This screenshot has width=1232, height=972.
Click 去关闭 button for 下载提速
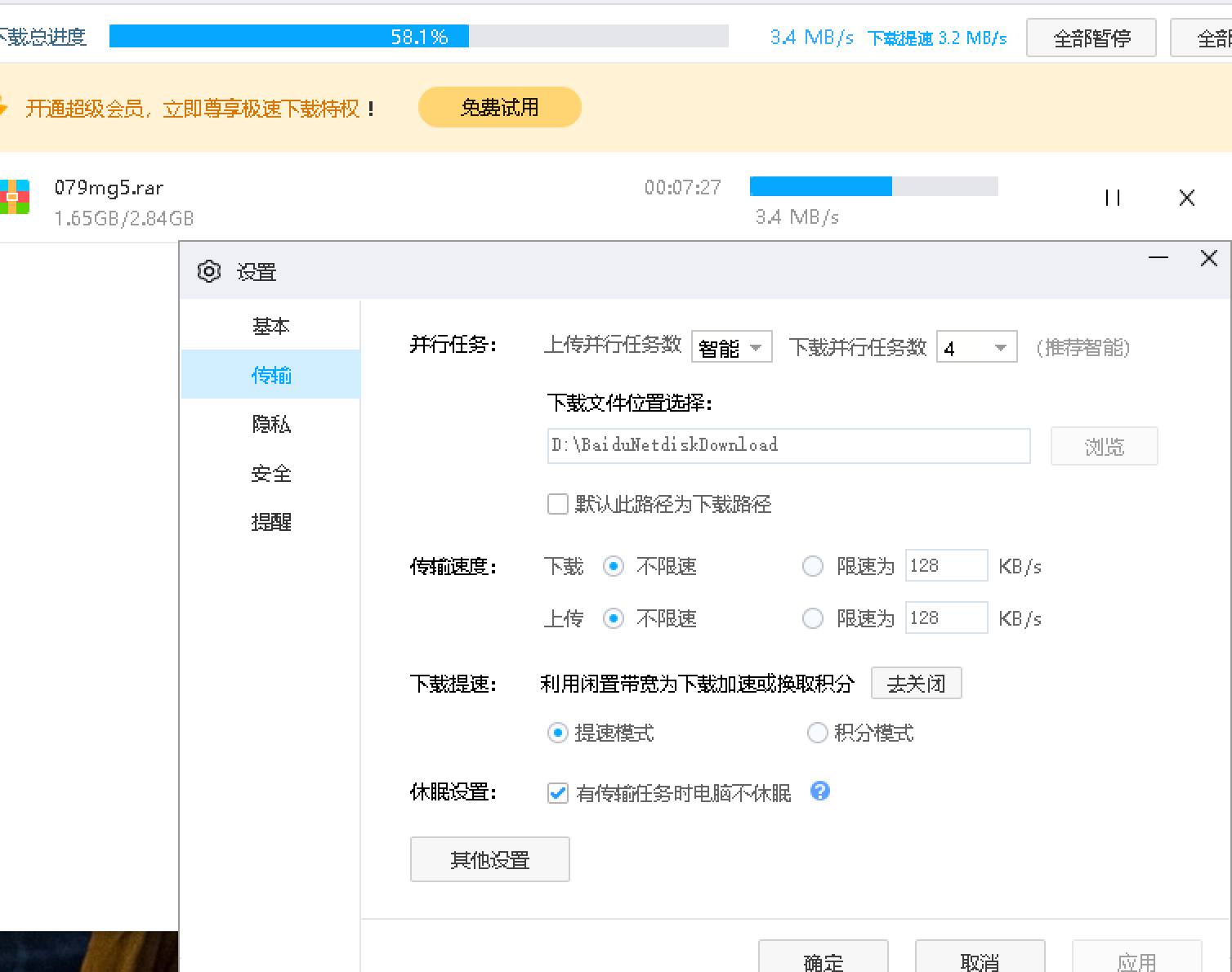[x=917, y=683]
